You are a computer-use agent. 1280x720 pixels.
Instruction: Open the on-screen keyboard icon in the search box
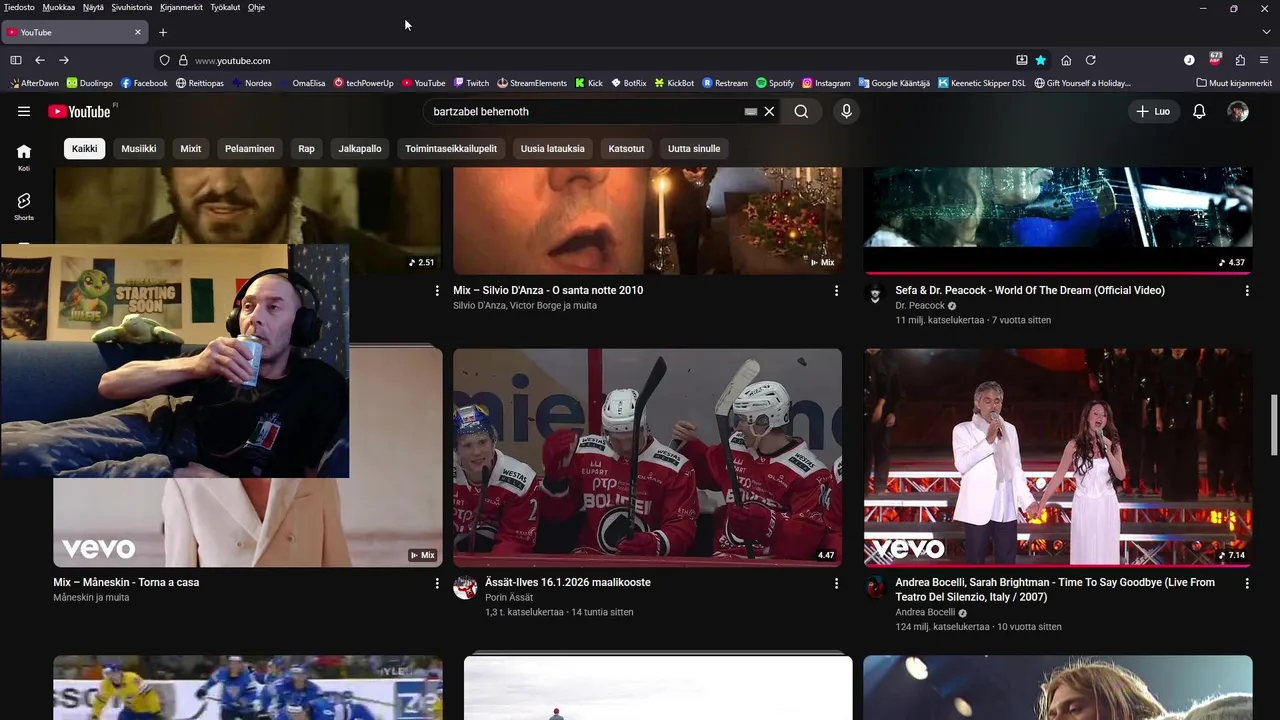coord(751,112)
